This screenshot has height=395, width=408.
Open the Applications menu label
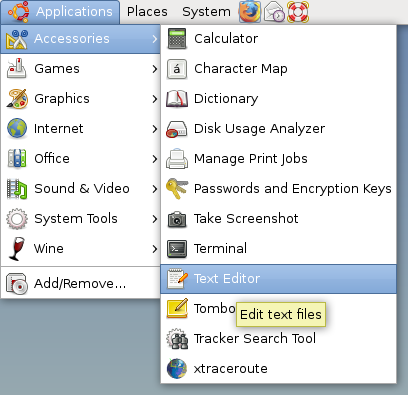pyautogui.click(x=74, y=12)
